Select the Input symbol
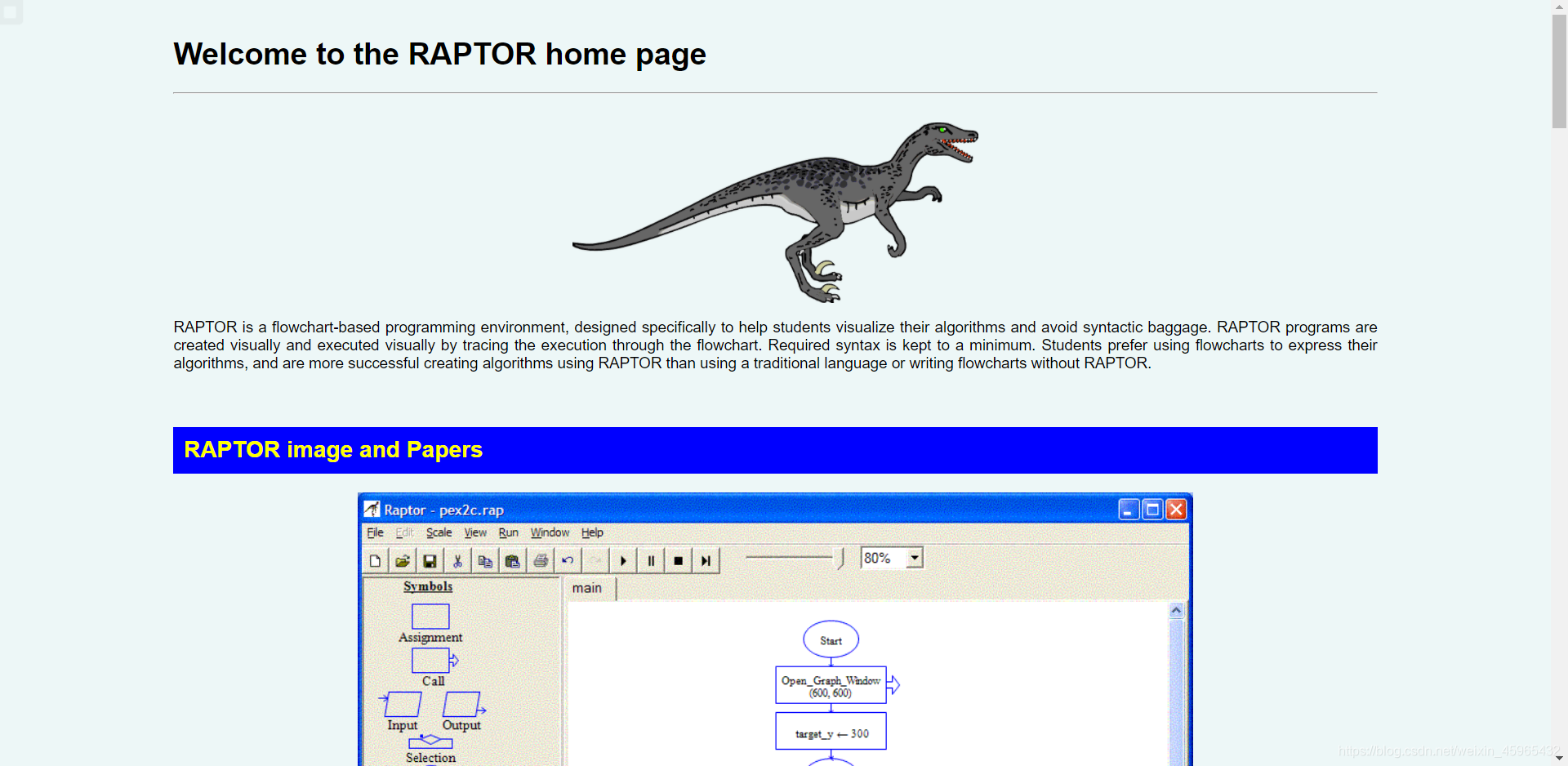The image size is (1568, 766). (402, 704)
